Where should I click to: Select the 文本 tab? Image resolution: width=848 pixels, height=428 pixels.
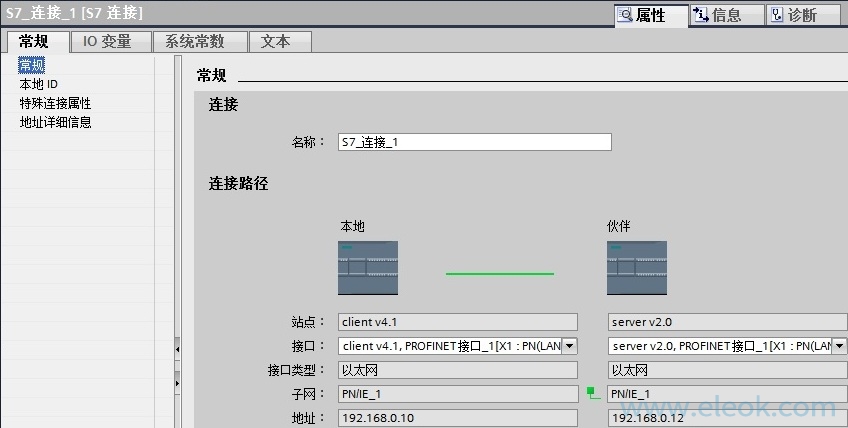tap(275, 41)
